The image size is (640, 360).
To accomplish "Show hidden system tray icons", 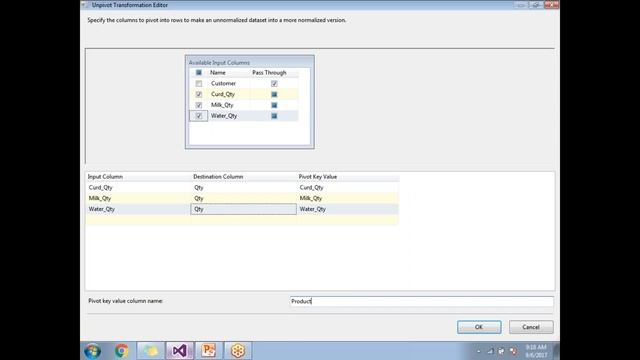I will tap(479, 351).
